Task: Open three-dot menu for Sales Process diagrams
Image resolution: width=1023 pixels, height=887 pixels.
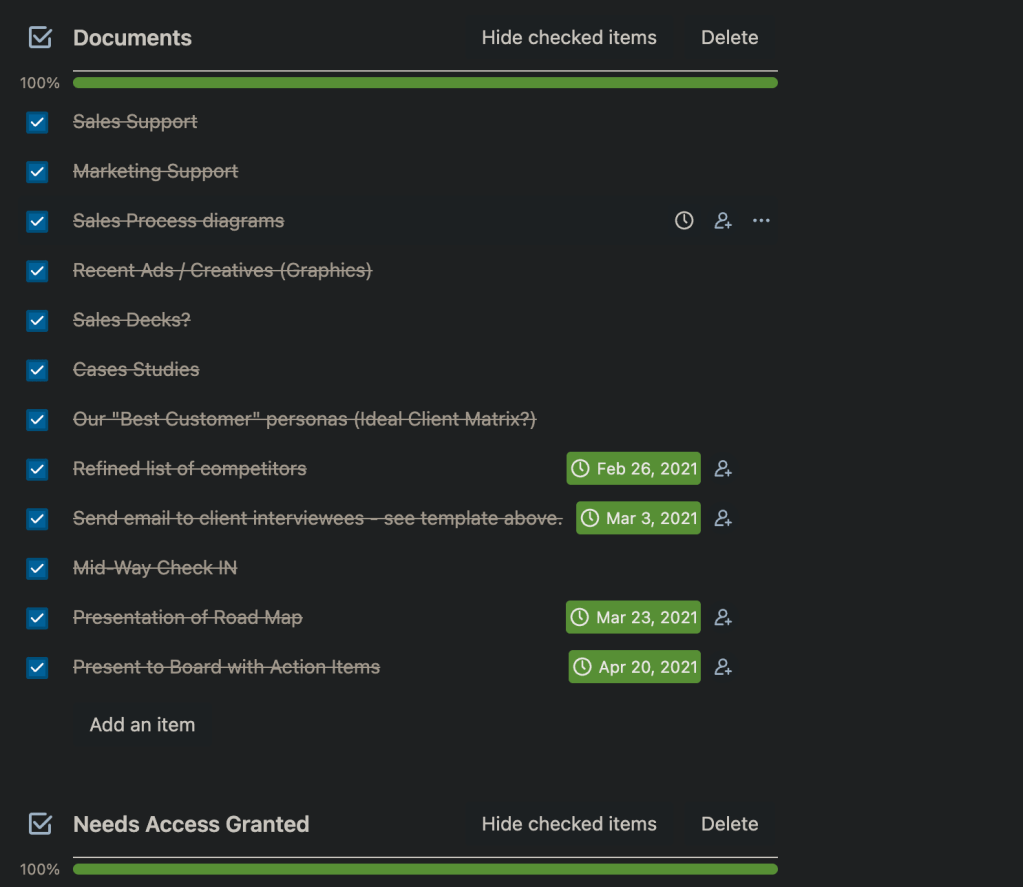Action: [761, 221]
